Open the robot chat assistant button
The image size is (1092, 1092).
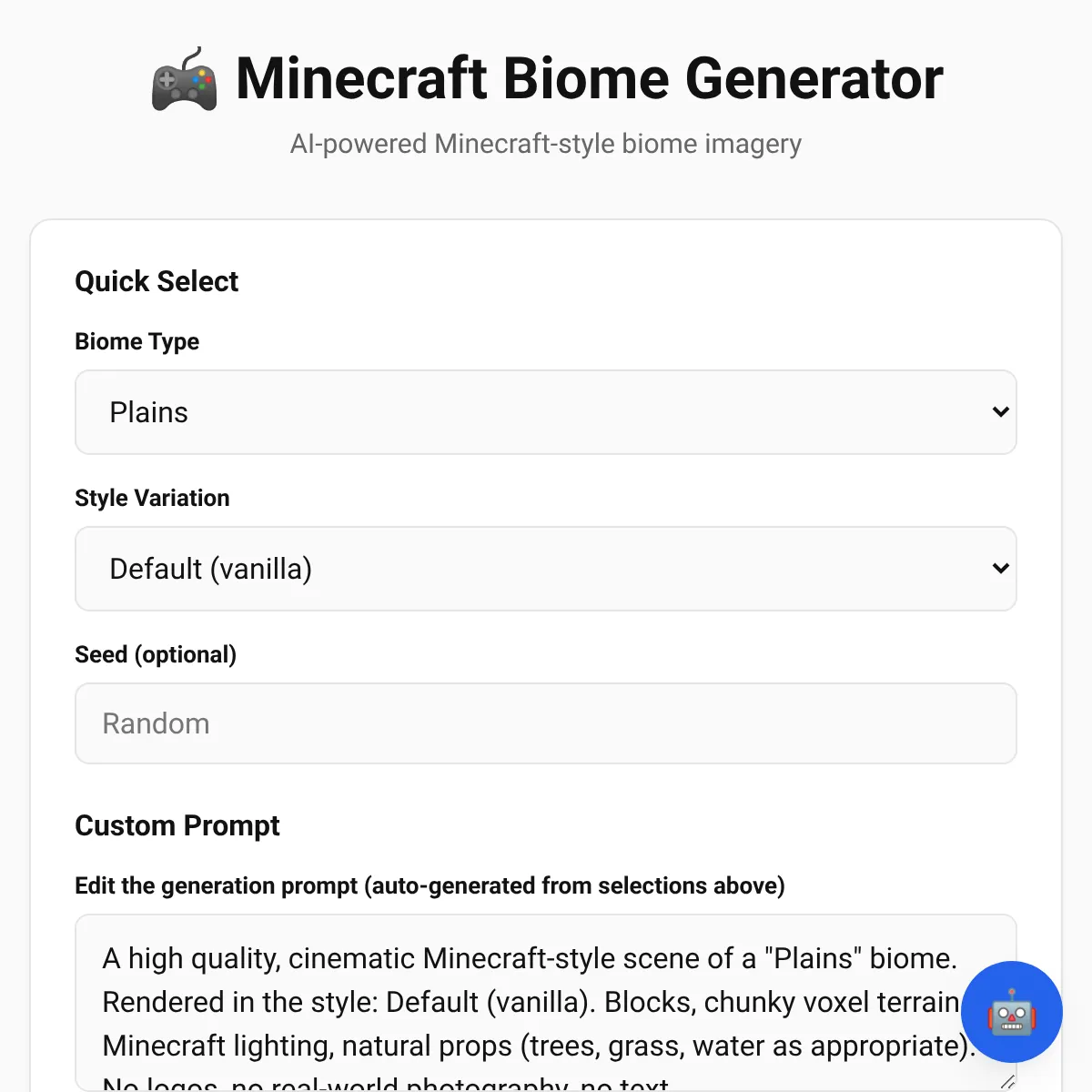pos(1011,1012)
